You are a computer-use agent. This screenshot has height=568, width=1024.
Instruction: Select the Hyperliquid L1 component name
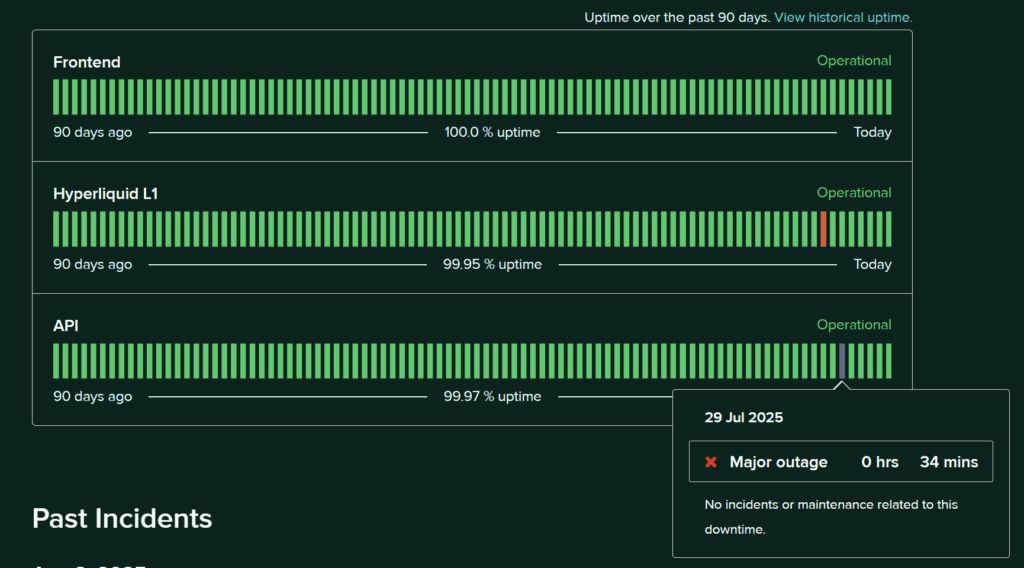106,194
